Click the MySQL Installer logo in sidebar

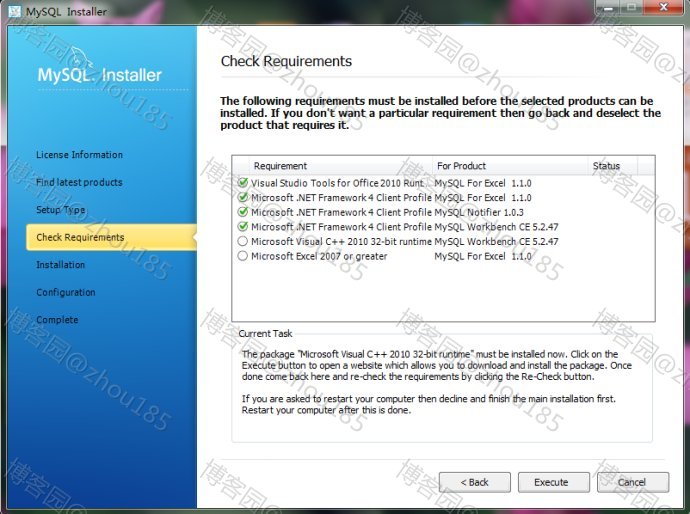click(x=100, y=68)
